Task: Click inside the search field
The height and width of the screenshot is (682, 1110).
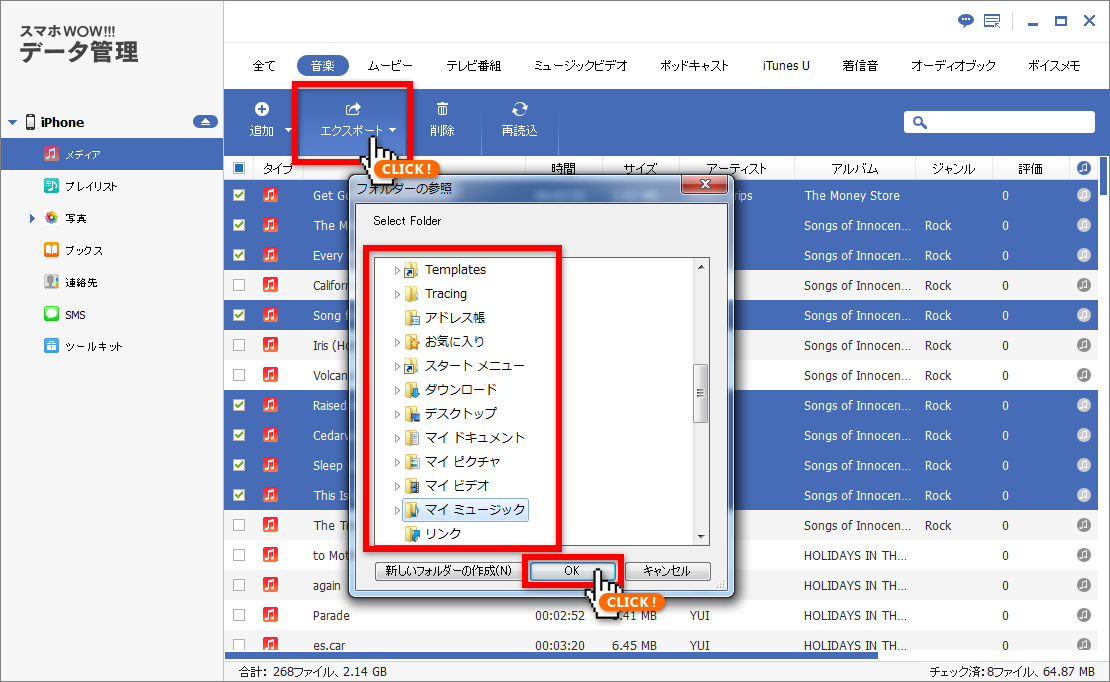Action: point(1000,121)
